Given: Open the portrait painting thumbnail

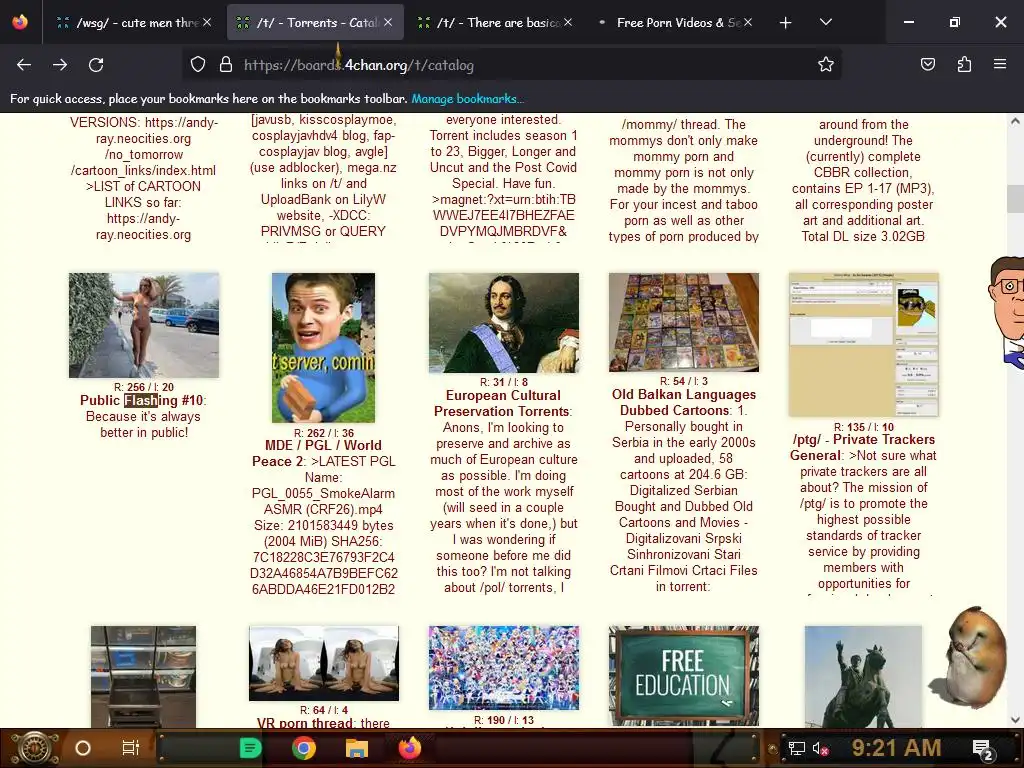Looking at the screenshot, I should [504, 323].
